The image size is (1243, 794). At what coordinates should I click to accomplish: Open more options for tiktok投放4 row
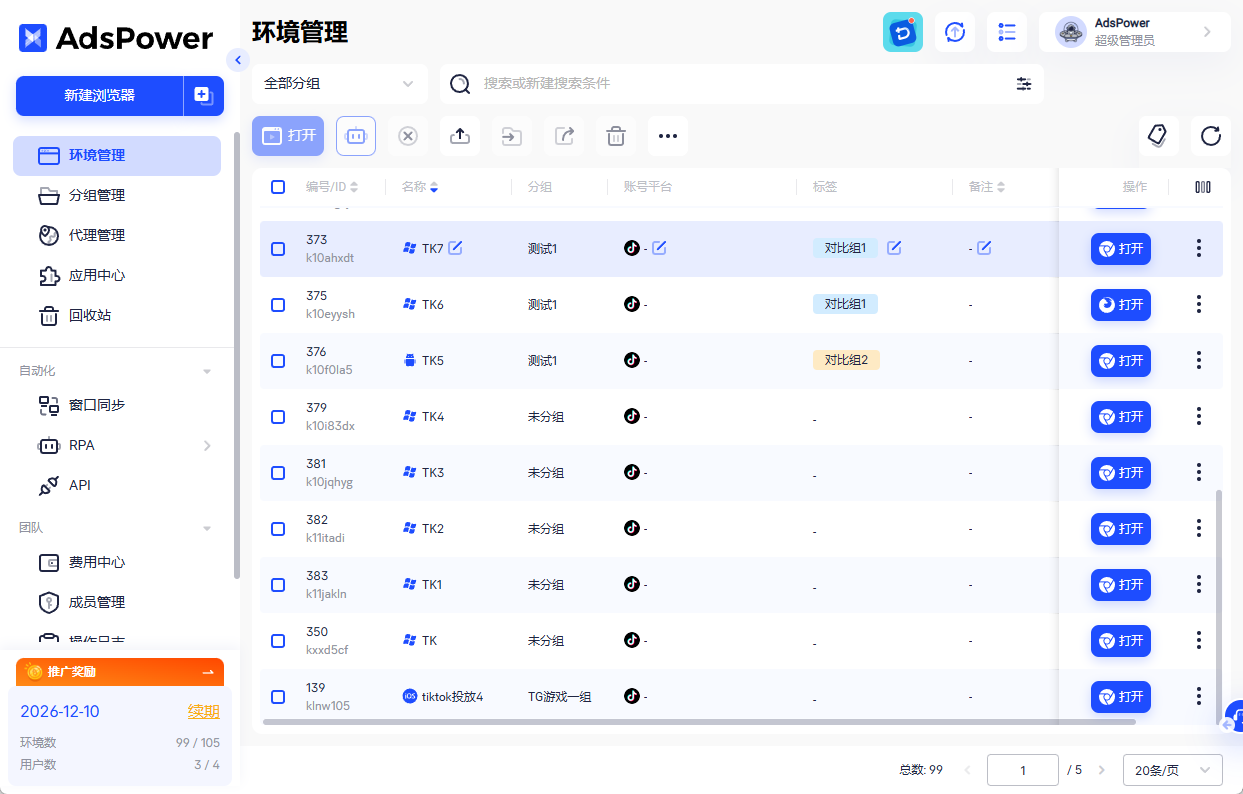point(1199,696)
